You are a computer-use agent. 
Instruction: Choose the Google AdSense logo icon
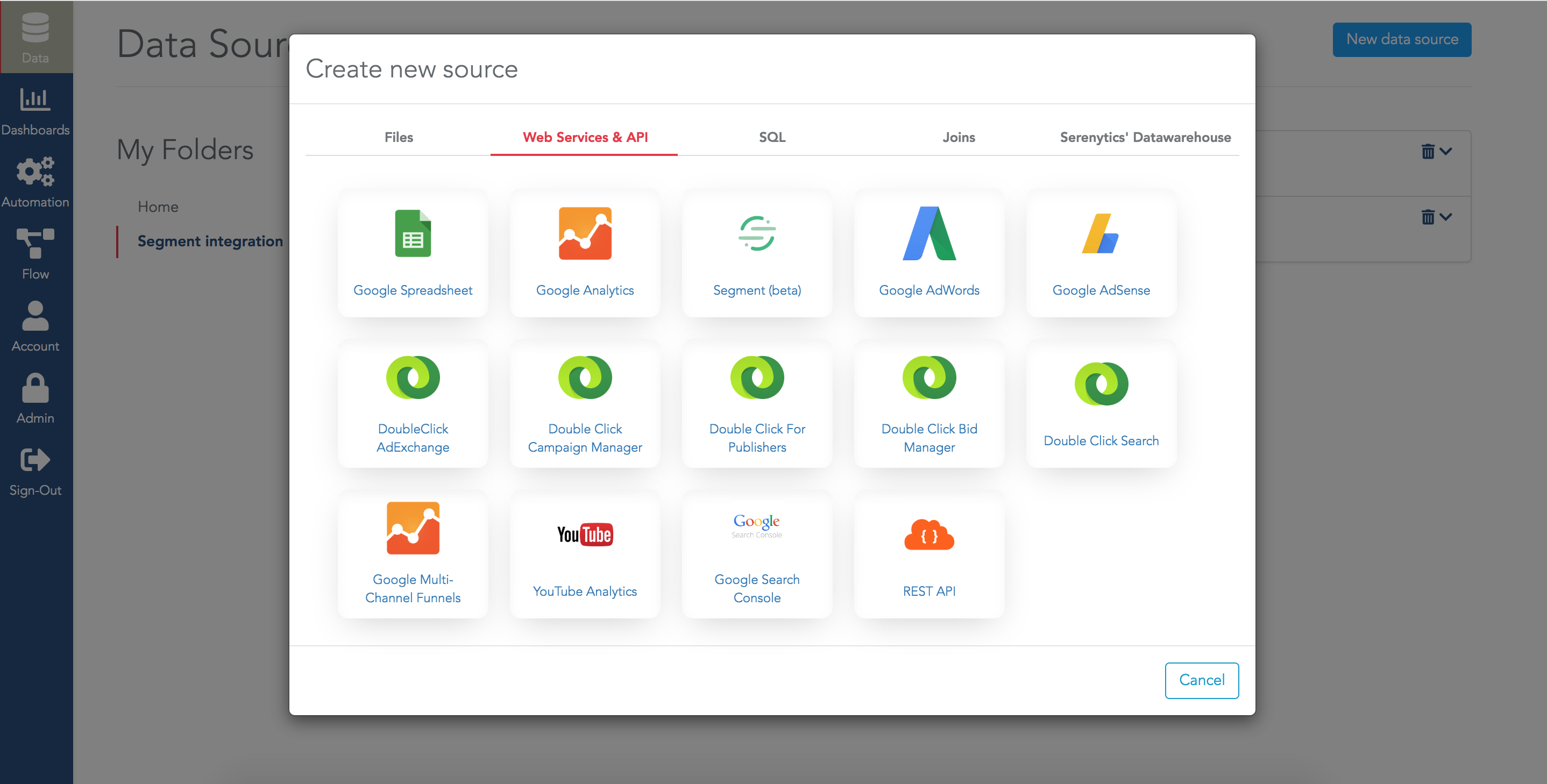[x=1101, y=233]
